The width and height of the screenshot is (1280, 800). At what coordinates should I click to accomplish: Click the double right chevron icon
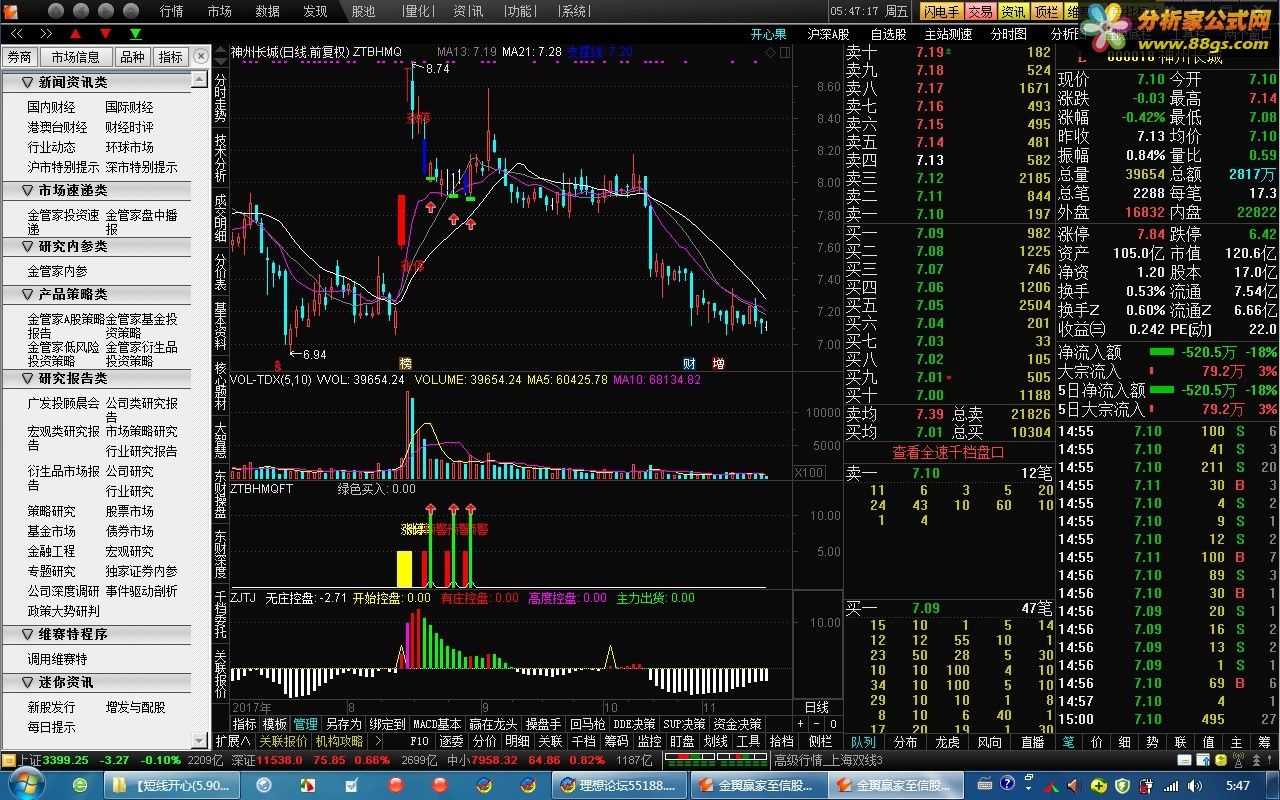(45, 34)
